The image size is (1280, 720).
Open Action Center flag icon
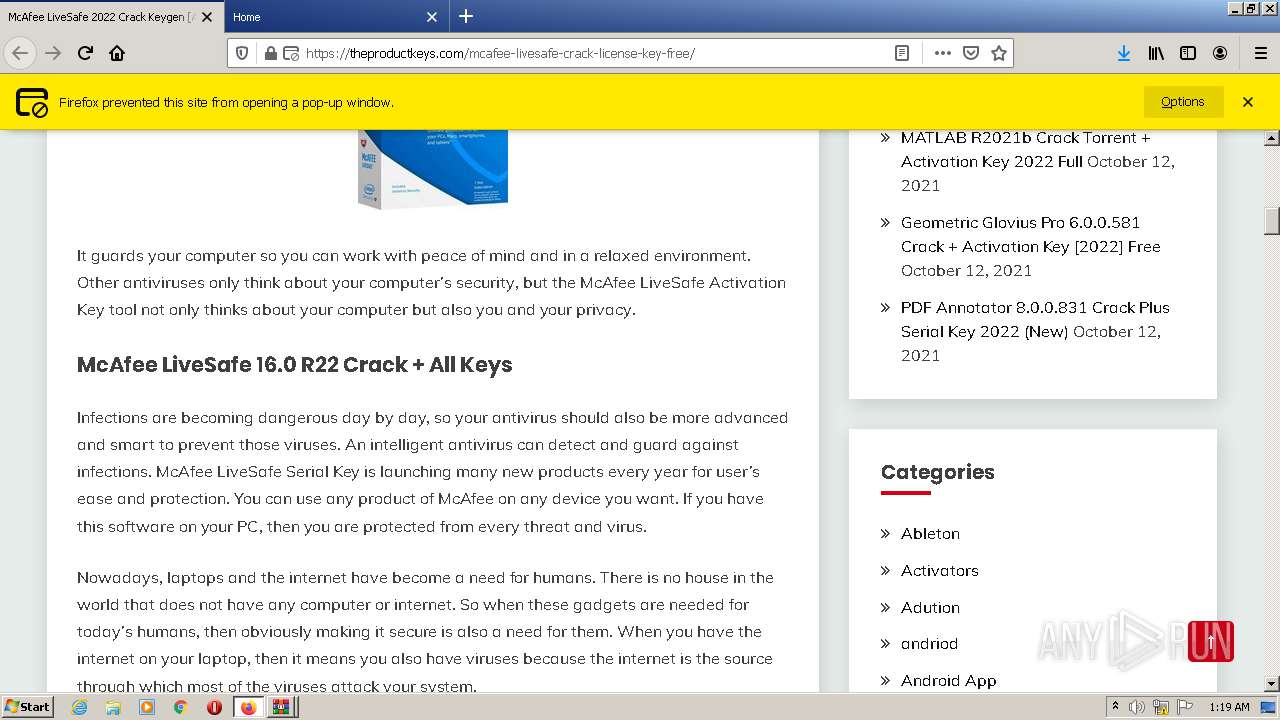click(1185, 707)
